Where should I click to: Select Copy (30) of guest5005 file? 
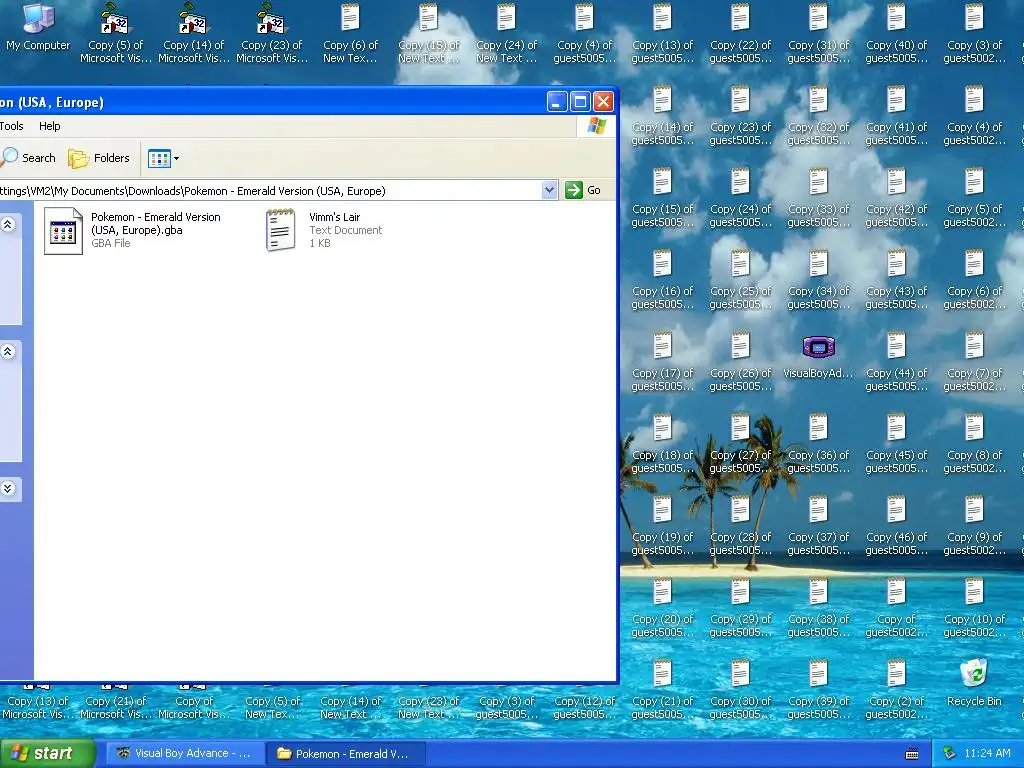click(740, 690)
